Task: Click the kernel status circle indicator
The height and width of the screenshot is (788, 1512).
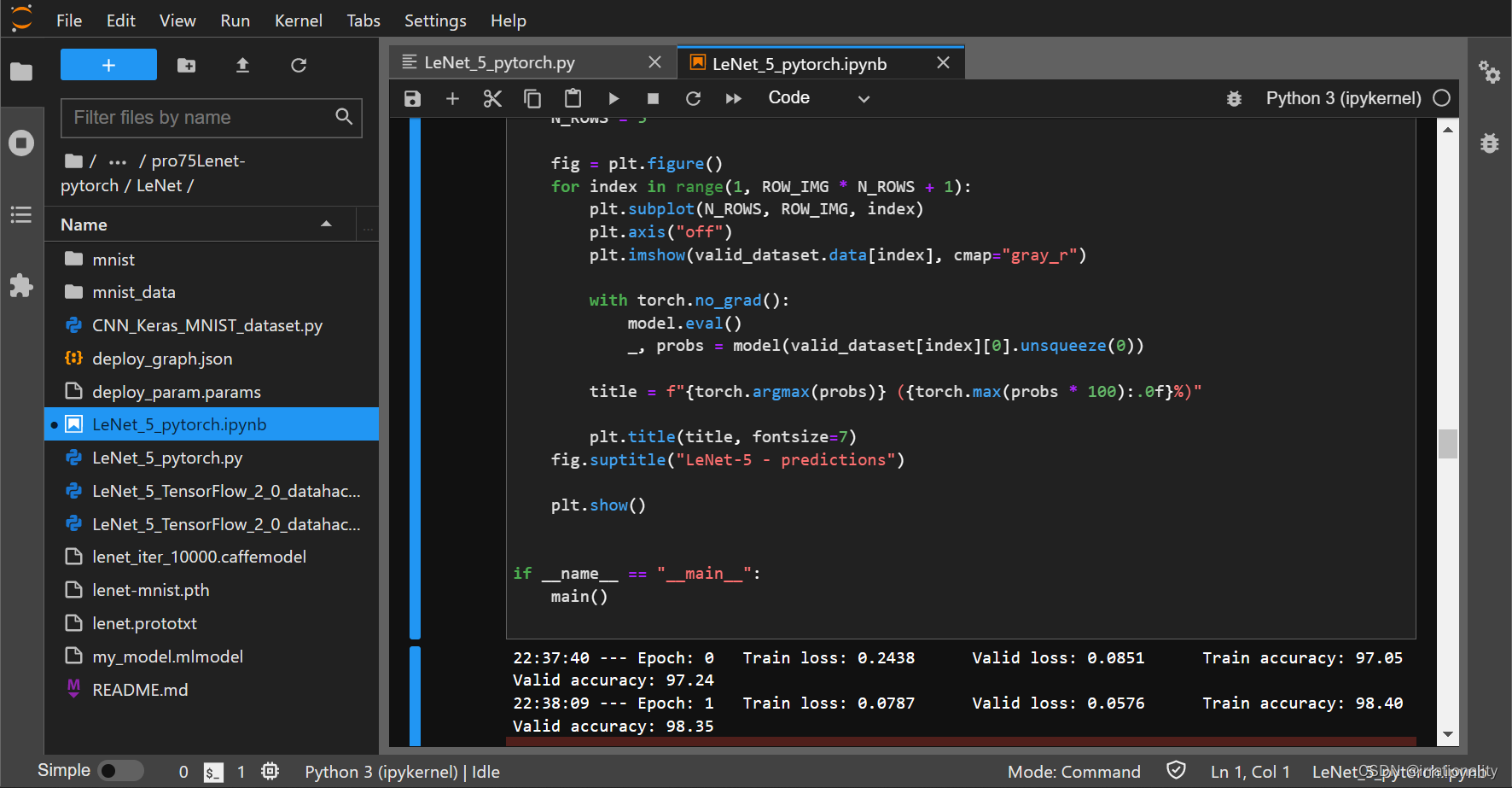Action: (1442, 98)
